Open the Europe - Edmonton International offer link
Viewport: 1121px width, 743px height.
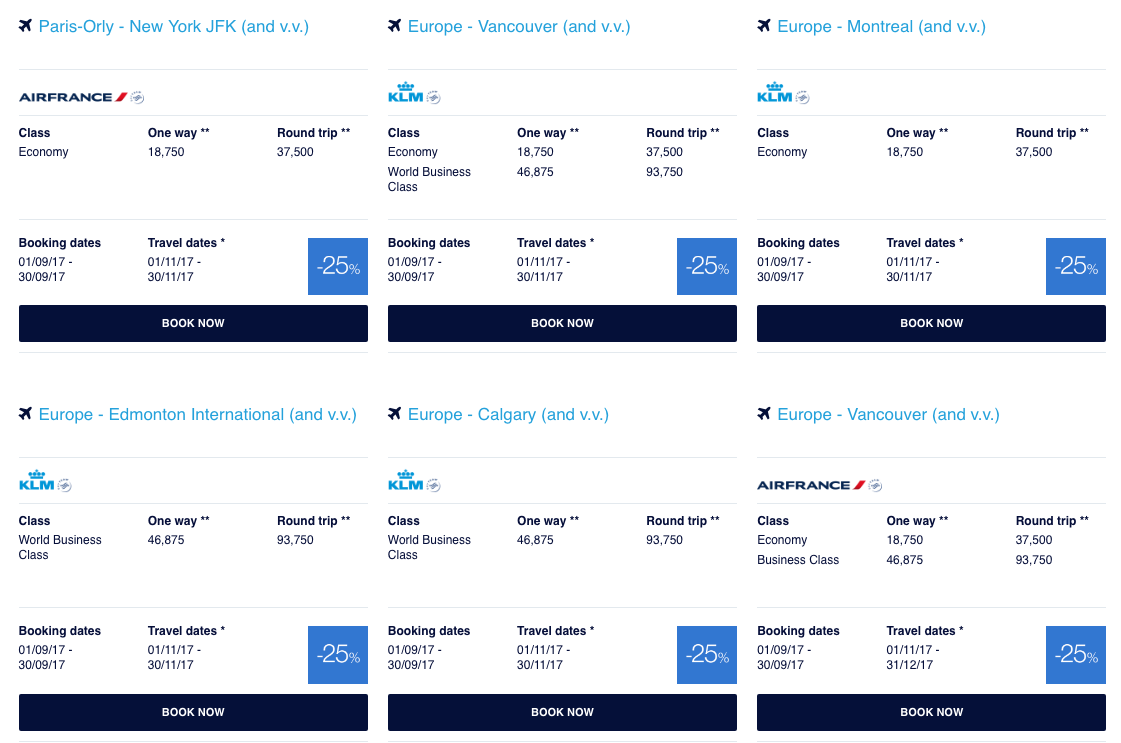tap(197, 414)
